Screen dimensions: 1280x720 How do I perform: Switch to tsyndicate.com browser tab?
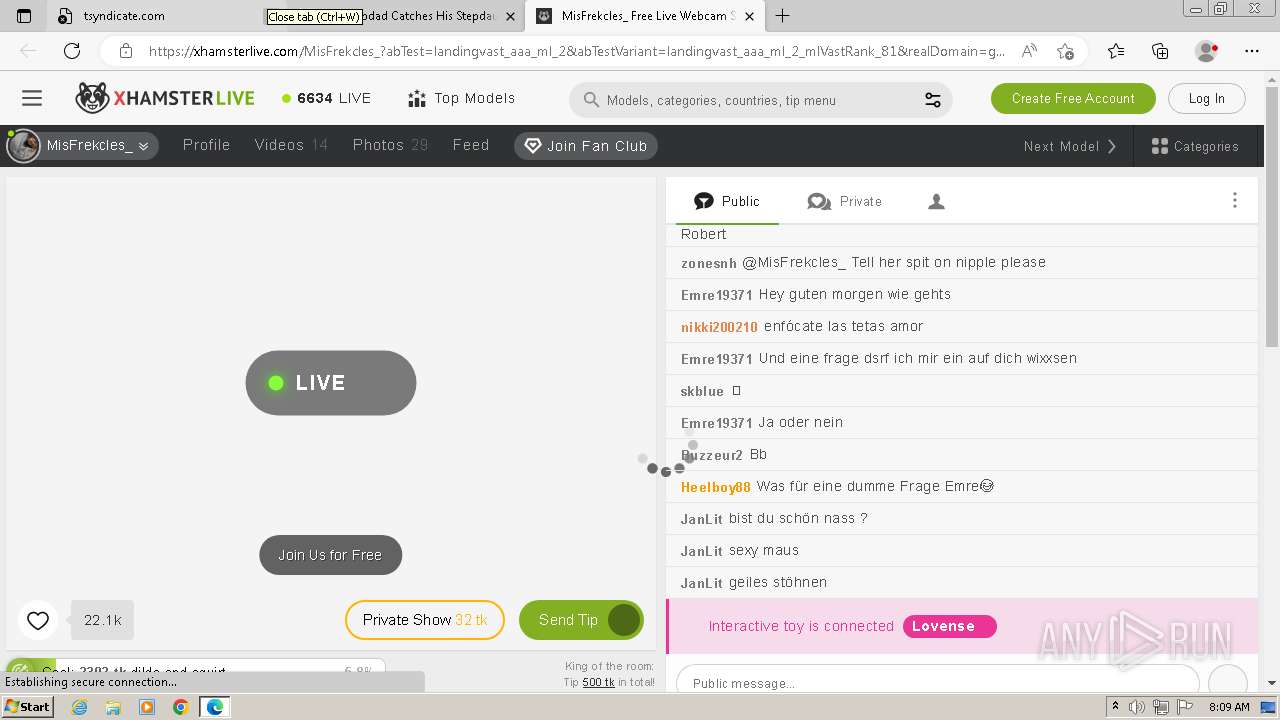click(x=150, y=16)
